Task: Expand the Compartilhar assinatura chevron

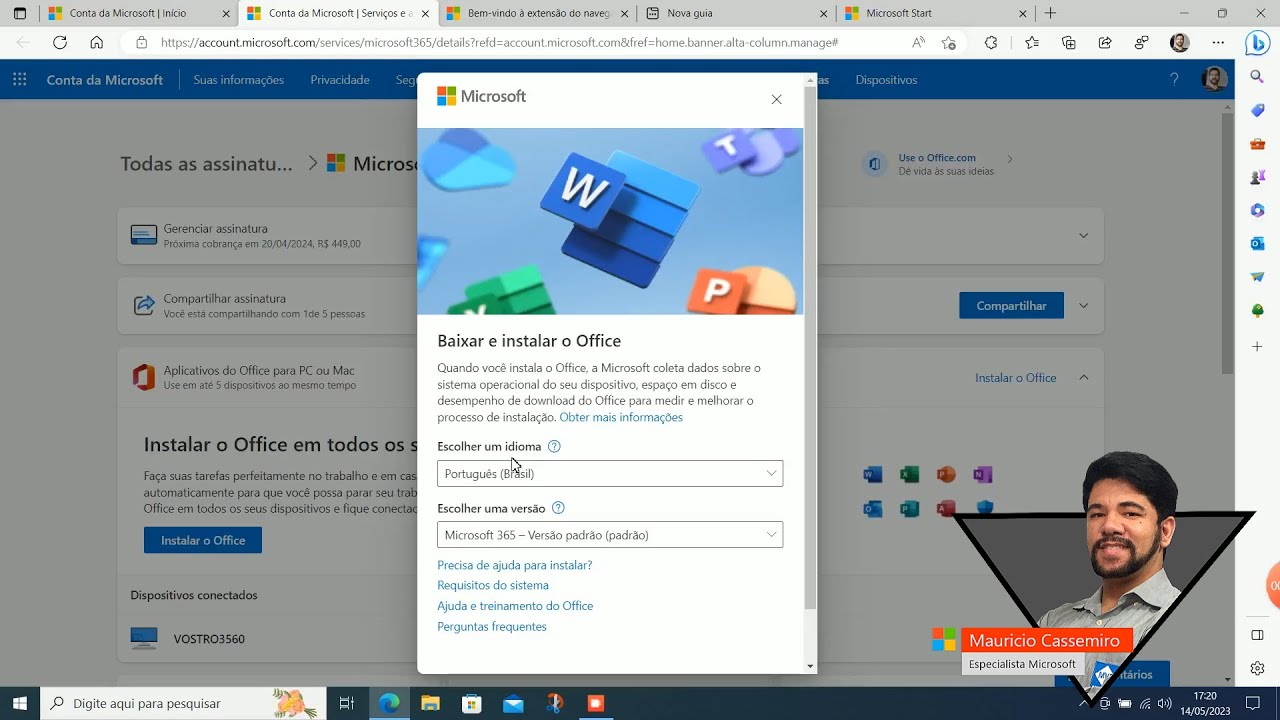Action: point(1083,306)
